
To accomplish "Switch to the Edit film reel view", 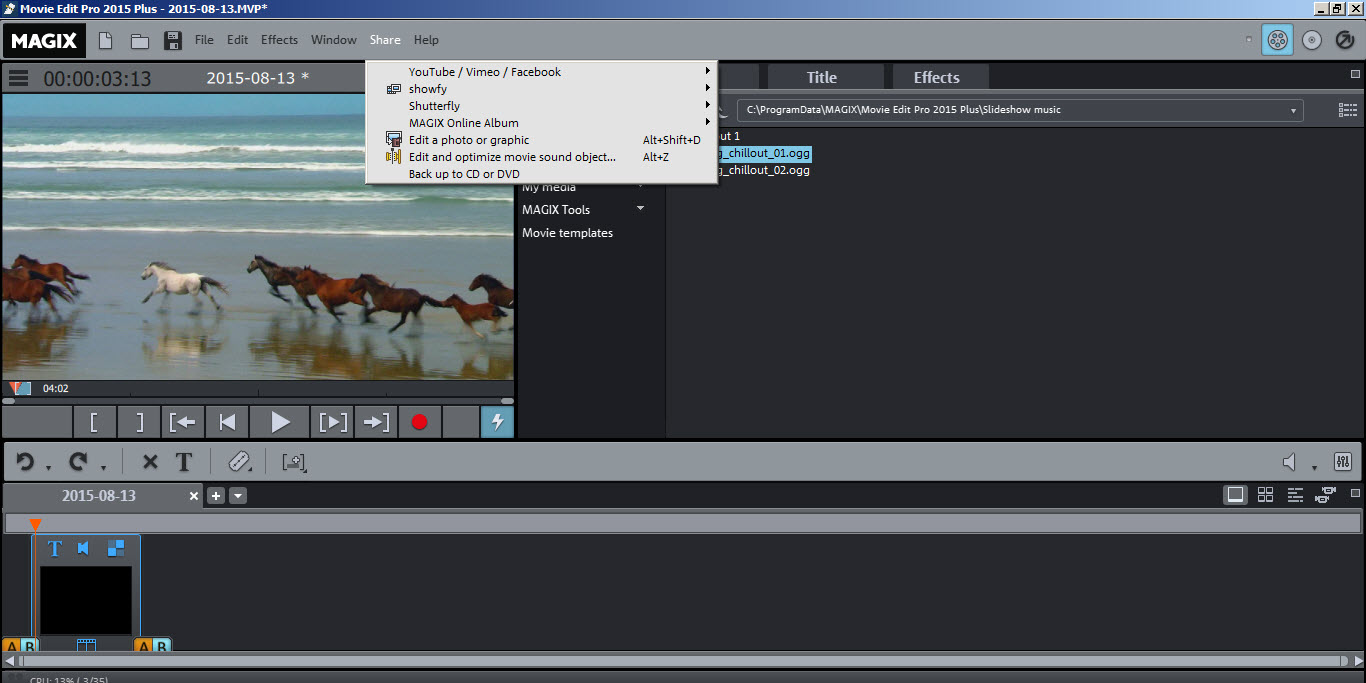I will 1277,40.
